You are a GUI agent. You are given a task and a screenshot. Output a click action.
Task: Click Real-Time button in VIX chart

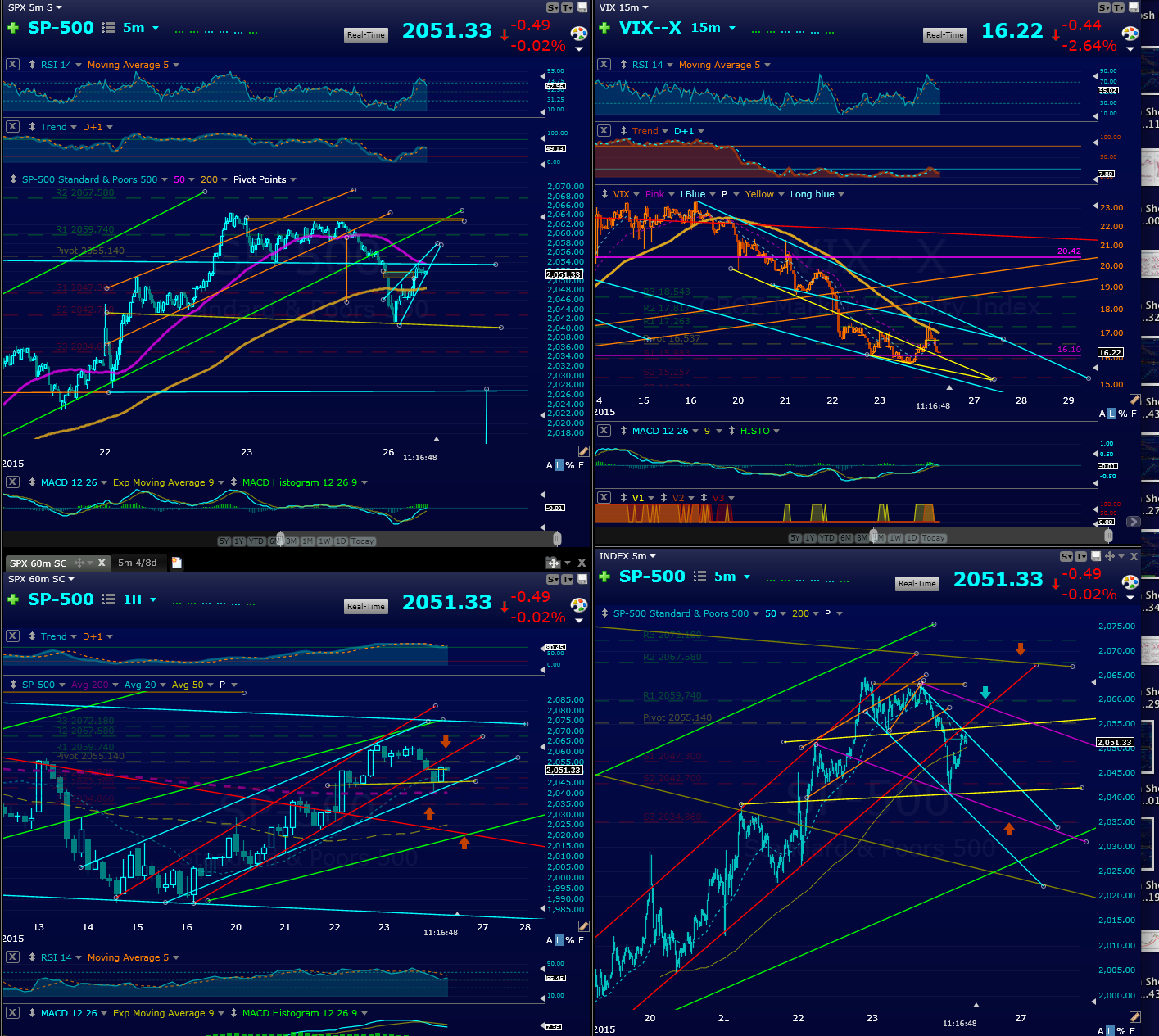(x=945, y=35)
